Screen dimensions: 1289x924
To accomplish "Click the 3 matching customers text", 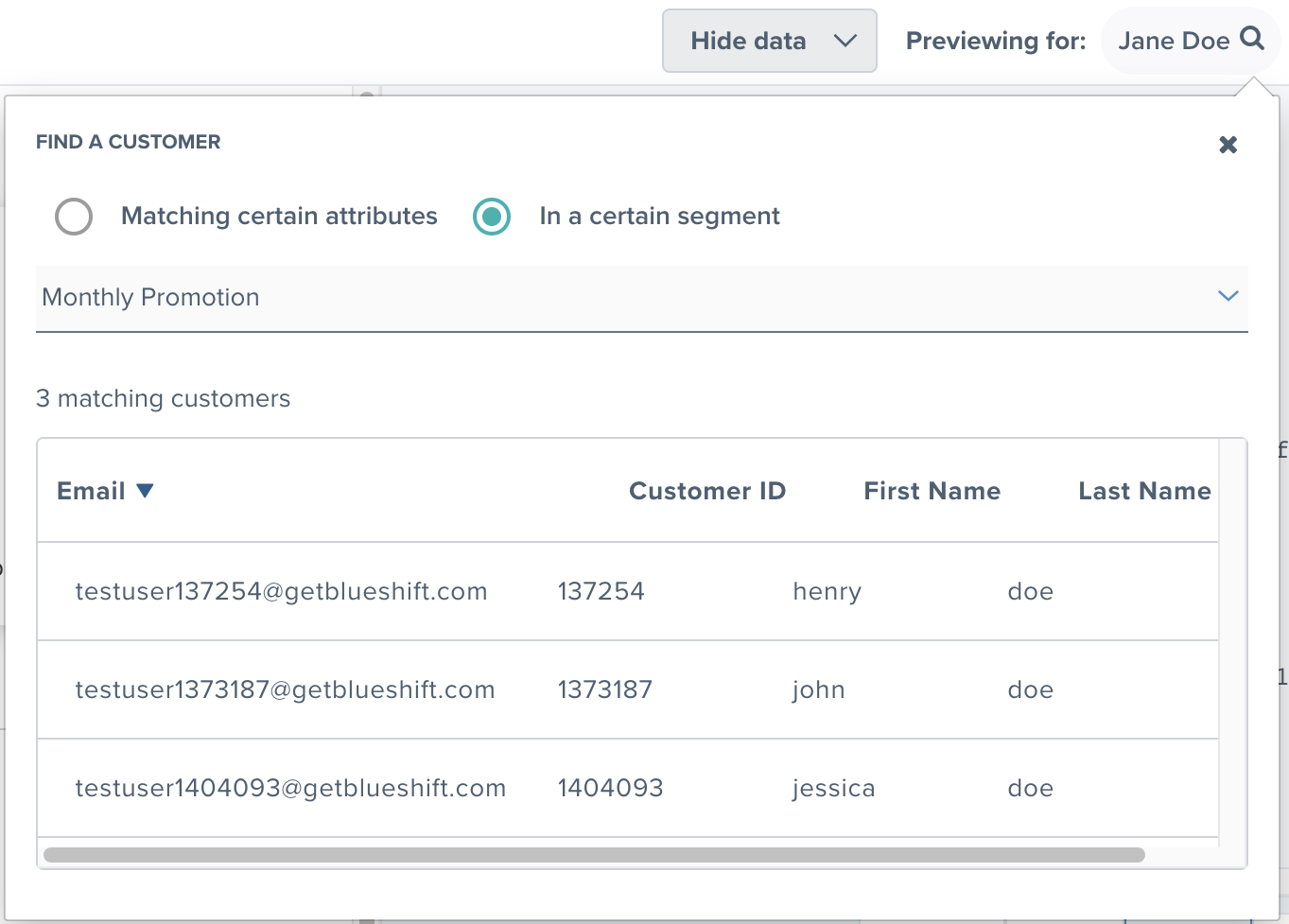I will coord(164,399).
